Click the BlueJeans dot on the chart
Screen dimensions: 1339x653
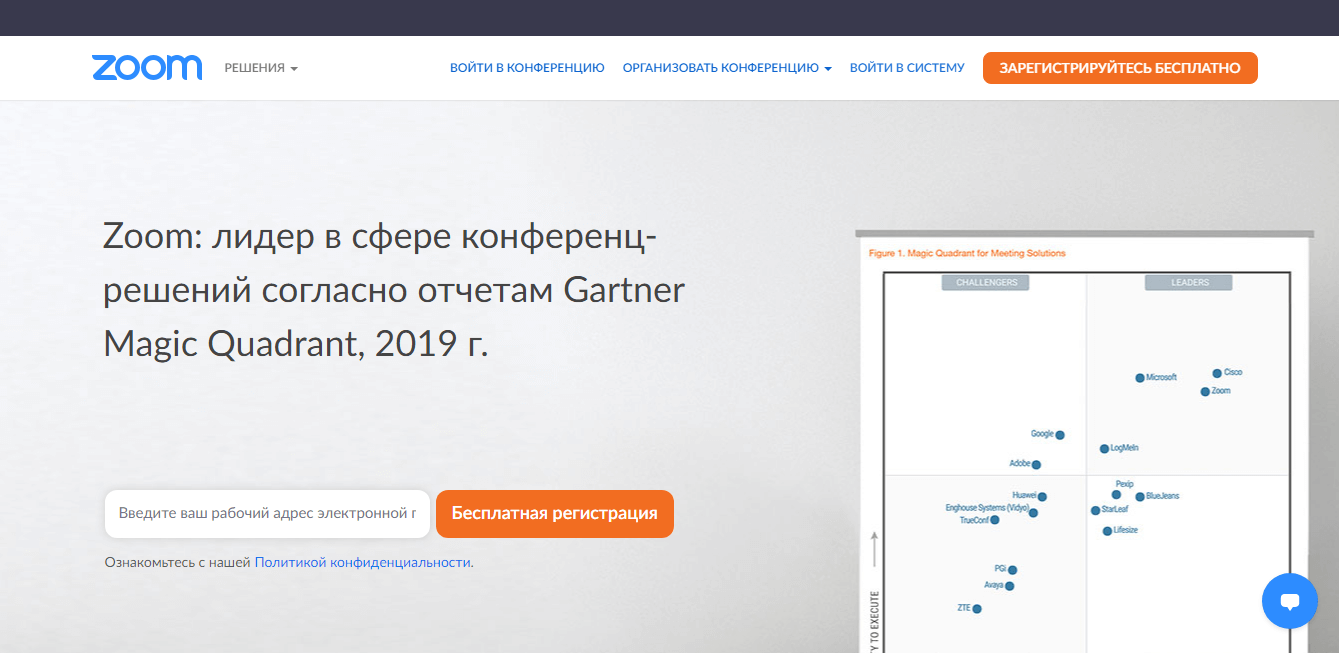pos(1140,497)
